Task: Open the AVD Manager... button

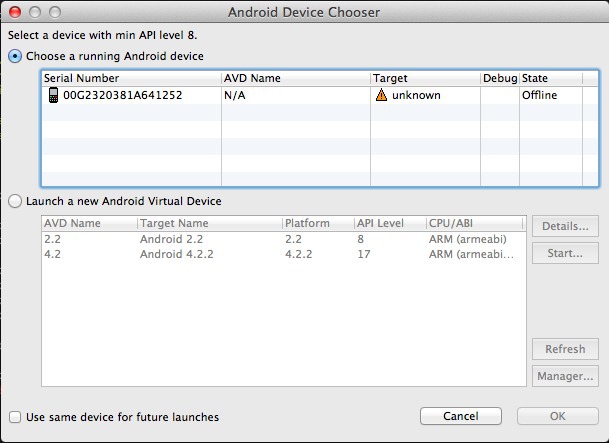Action: coord(565,377)
